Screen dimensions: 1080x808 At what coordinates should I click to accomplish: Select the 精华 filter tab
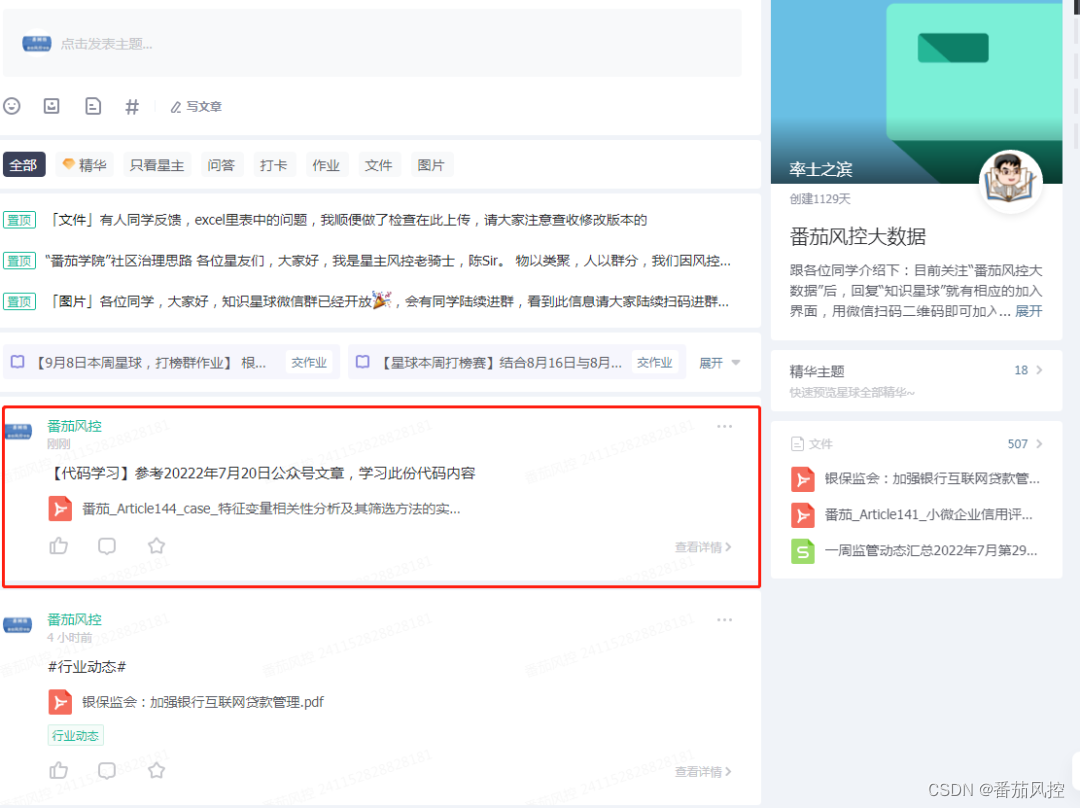point(85,165)
